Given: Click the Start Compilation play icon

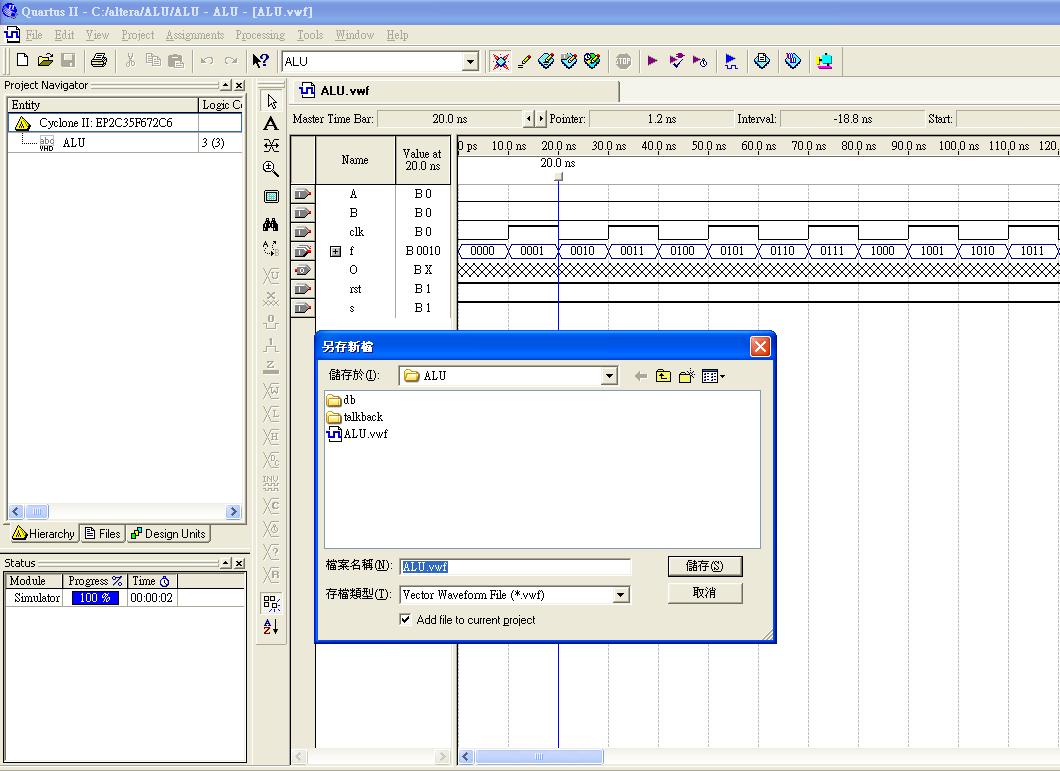Looking at the screenshot, I should (x=652, y=61).
